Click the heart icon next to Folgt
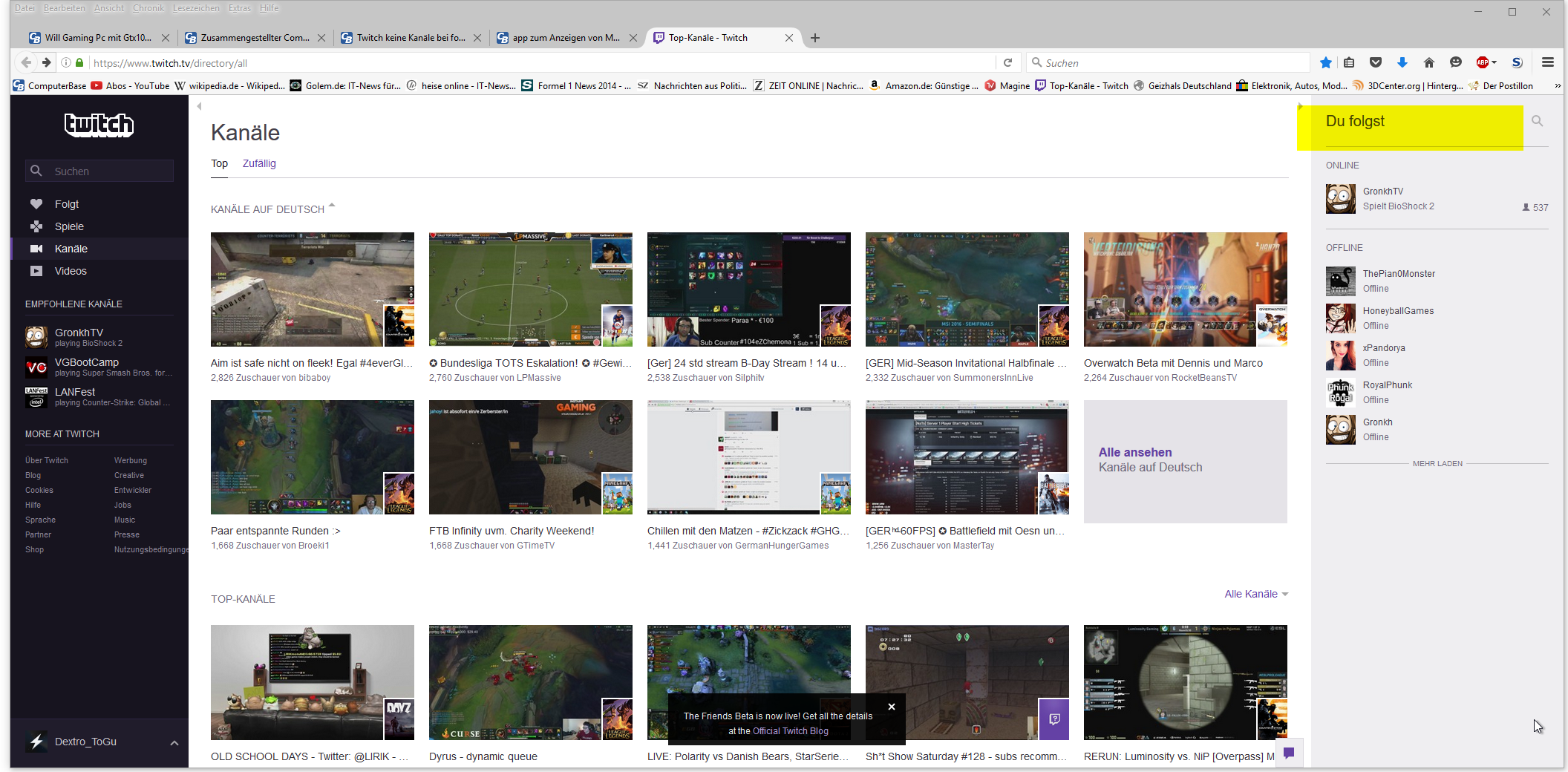Viewport: 1568px width, 772px height. 36,204
